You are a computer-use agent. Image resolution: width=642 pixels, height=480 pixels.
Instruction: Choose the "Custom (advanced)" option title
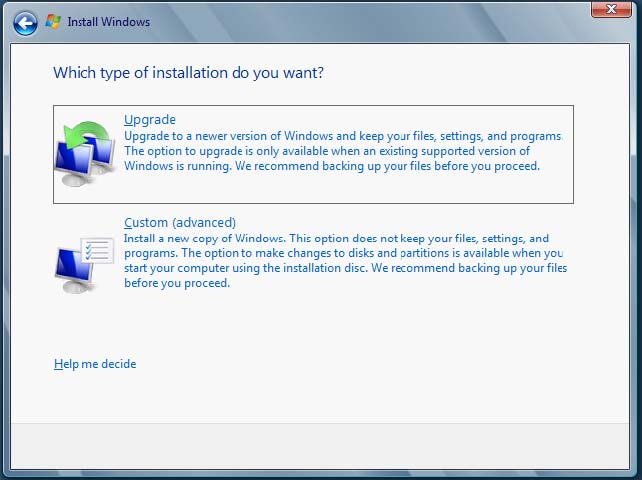coord(179,222)
